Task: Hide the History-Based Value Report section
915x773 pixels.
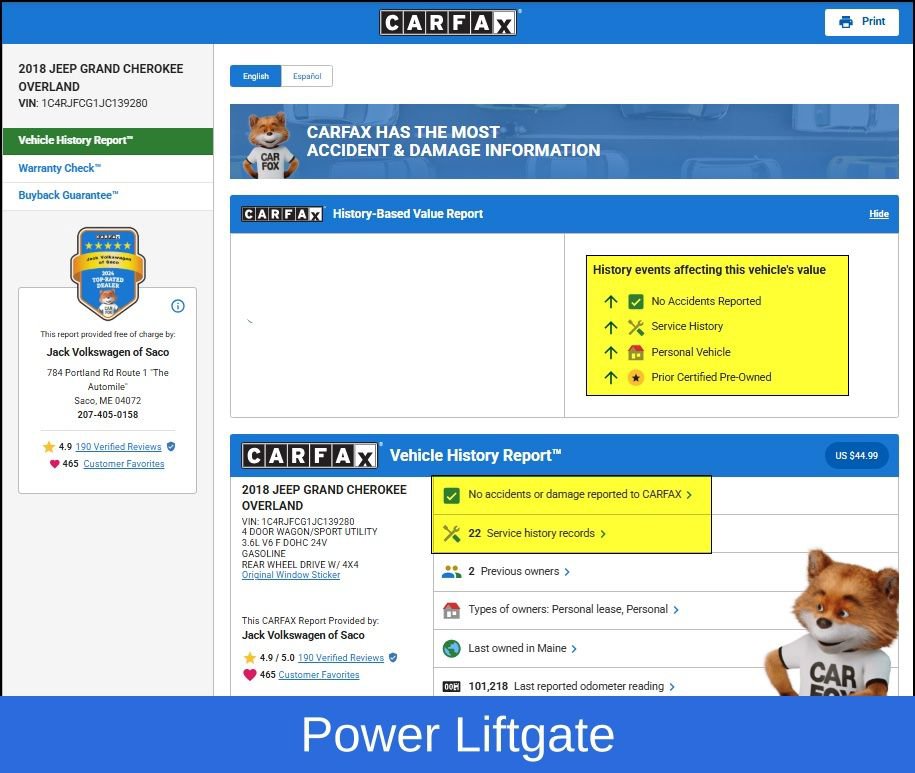Action: (878, 214)
